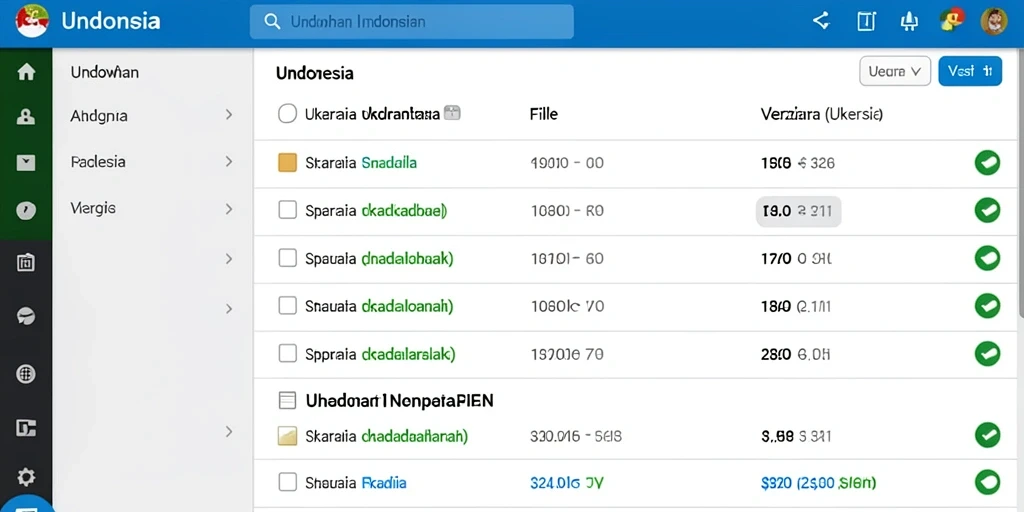
Task: Select Viergis in navigation panel
Action: click(93, 208)
